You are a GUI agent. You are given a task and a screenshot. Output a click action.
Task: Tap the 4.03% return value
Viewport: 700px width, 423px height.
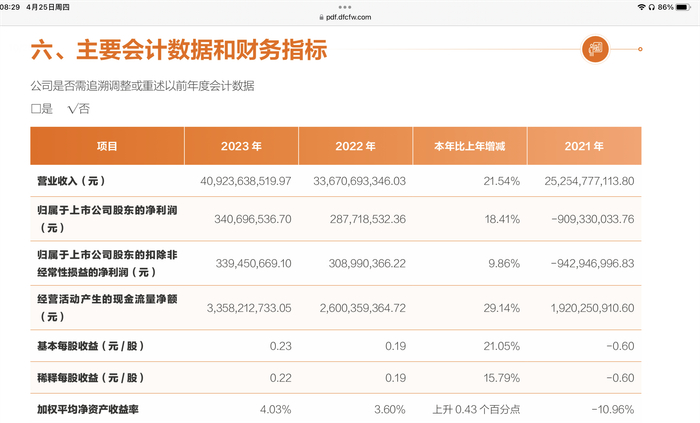pyautogui.click(x=275, y=409)
